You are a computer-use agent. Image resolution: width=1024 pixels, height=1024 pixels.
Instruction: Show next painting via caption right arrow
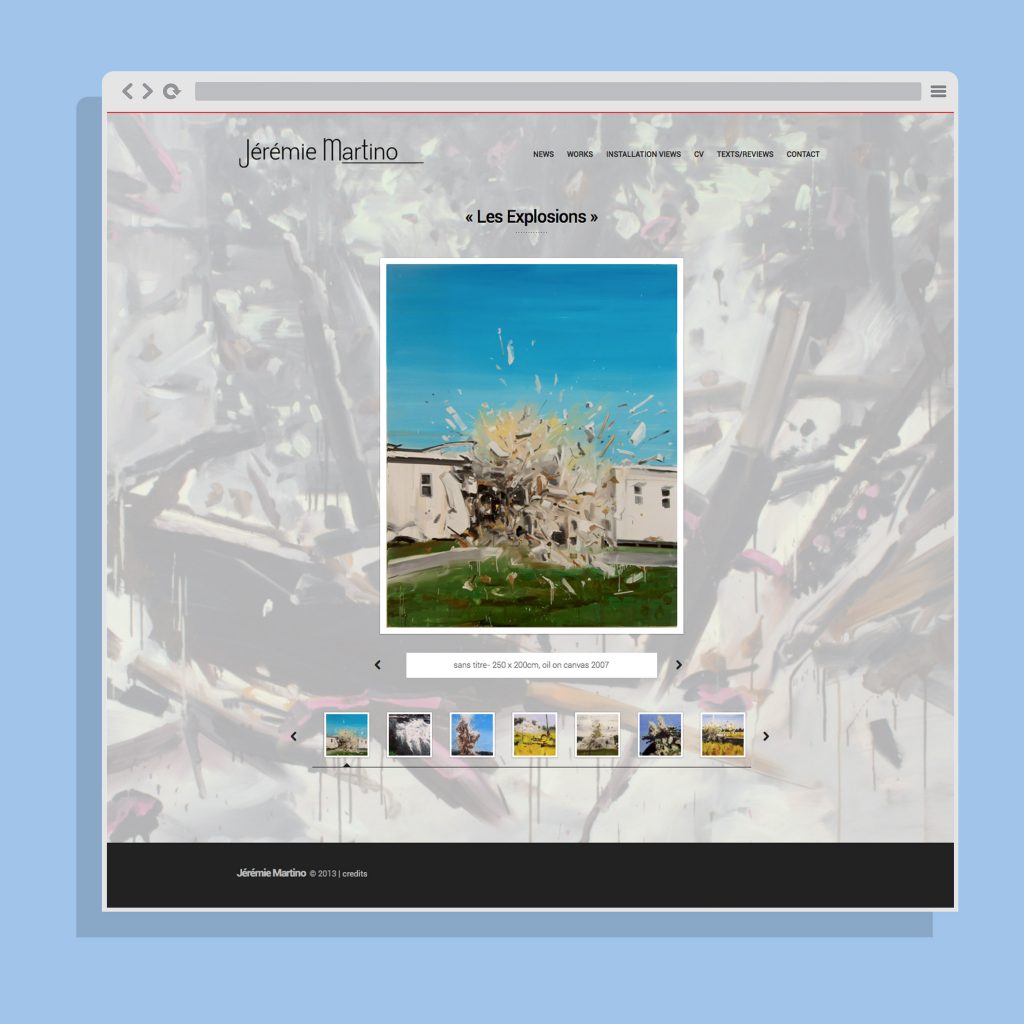(x=679, y=665)
